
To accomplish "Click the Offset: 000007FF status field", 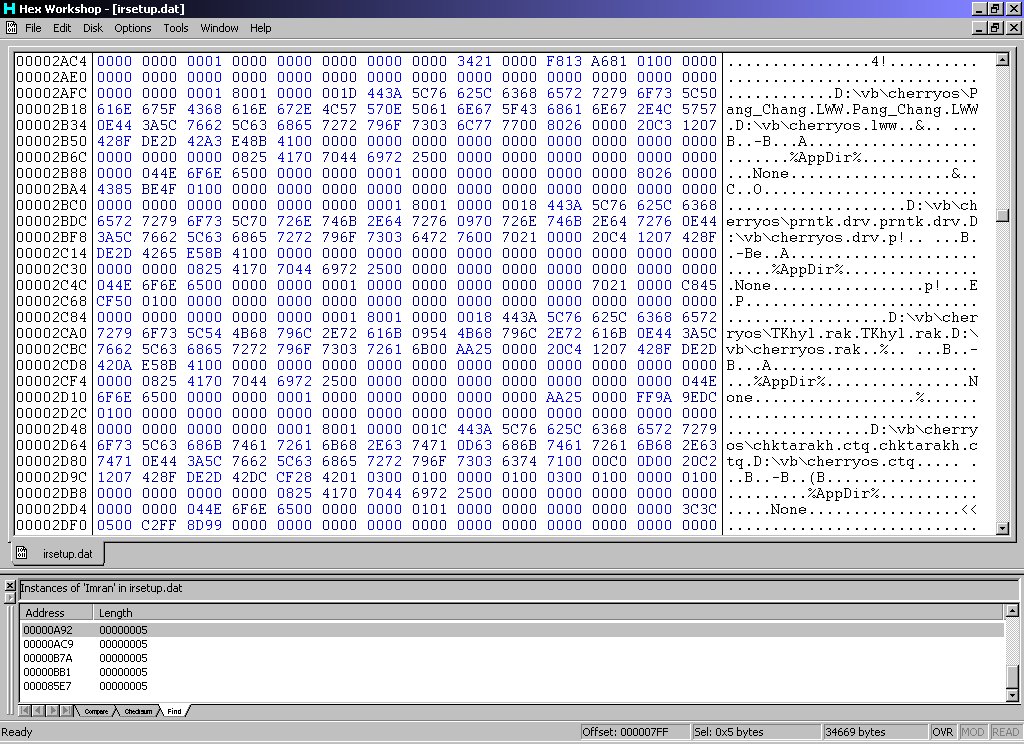I will coord(635,732).
